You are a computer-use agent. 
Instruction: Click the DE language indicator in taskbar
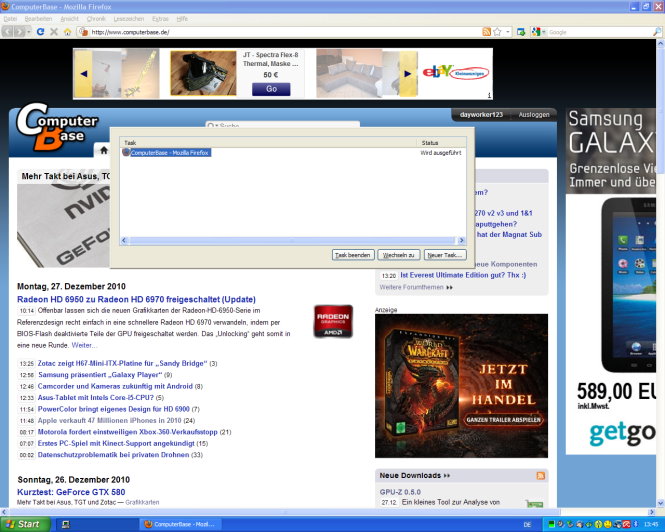tap(527, 525)
